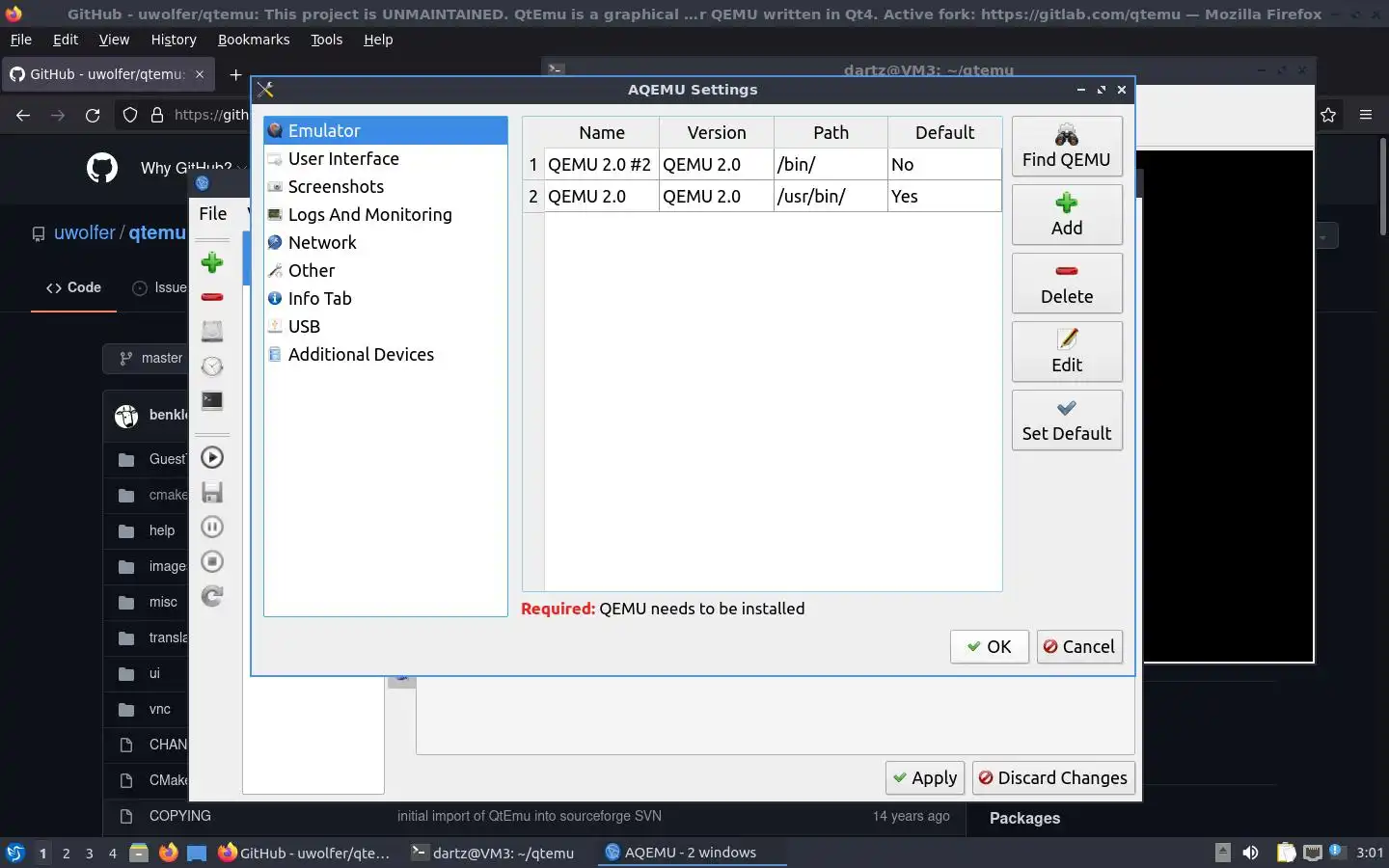Image resolution: width=1389 pixels, height=868 pixels.
Task: Open Info Tab settings category
Action: [386, 299]
